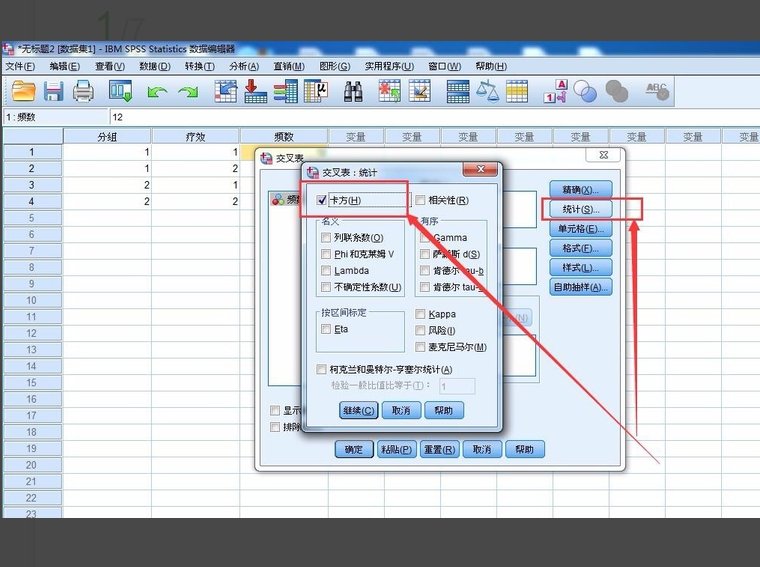This screenshot has width=760, height=567.
Task: Open the Recall recently used dialogs icon
Action: [x=120, y=91]
